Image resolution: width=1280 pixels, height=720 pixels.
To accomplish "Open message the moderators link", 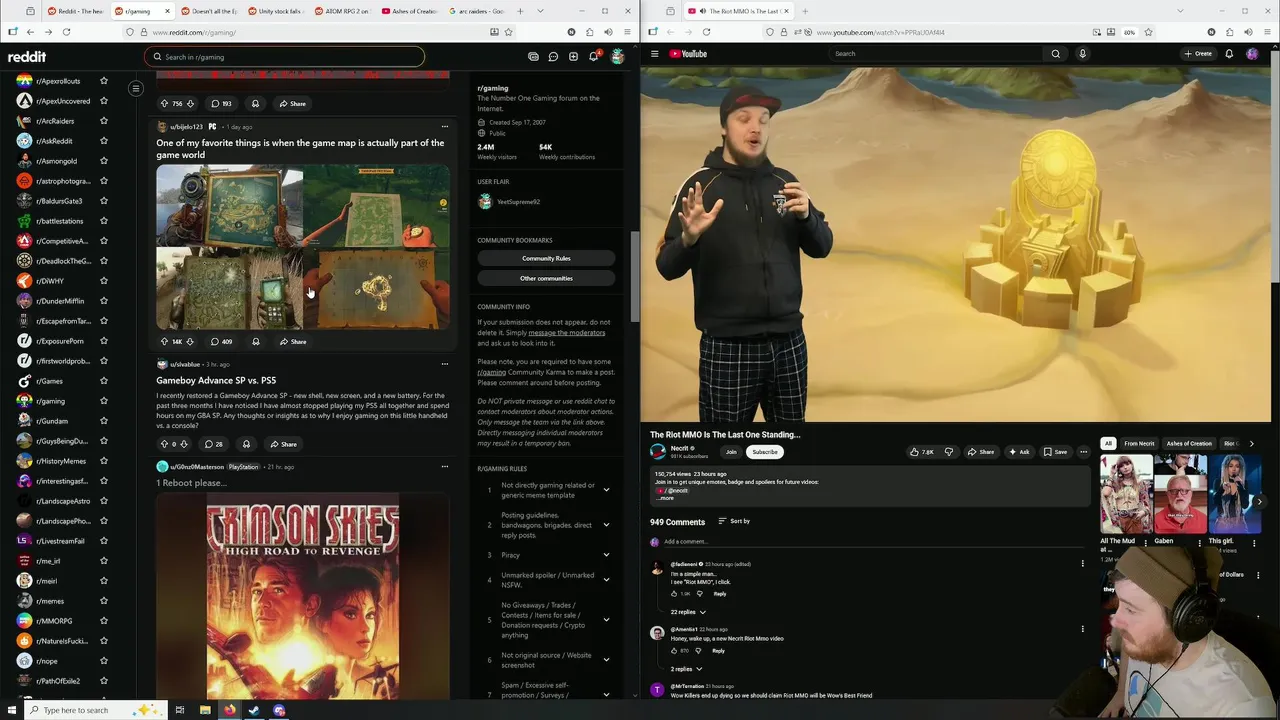I will (566, 332).
